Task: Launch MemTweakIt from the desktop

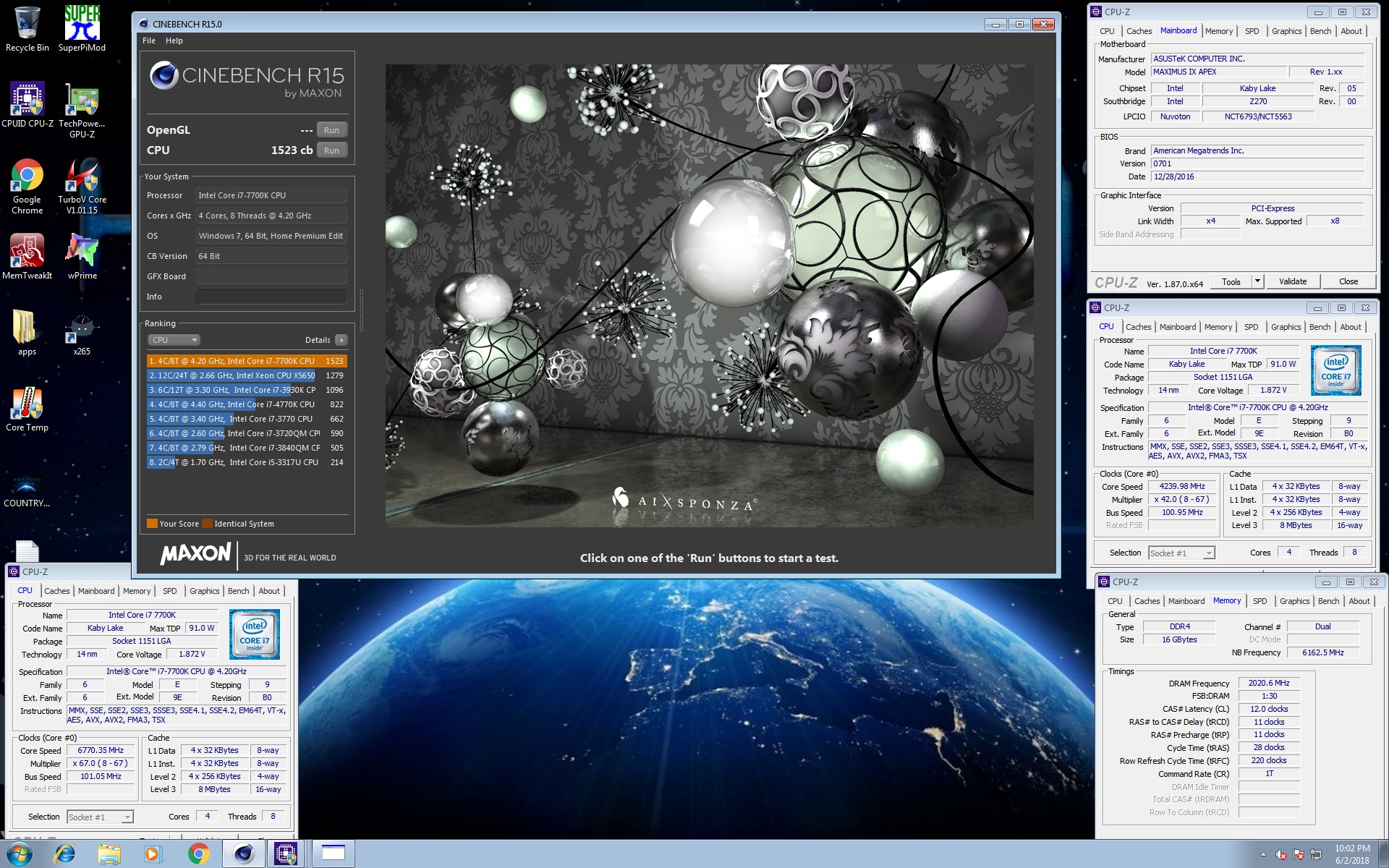Action: coord(27,257)
